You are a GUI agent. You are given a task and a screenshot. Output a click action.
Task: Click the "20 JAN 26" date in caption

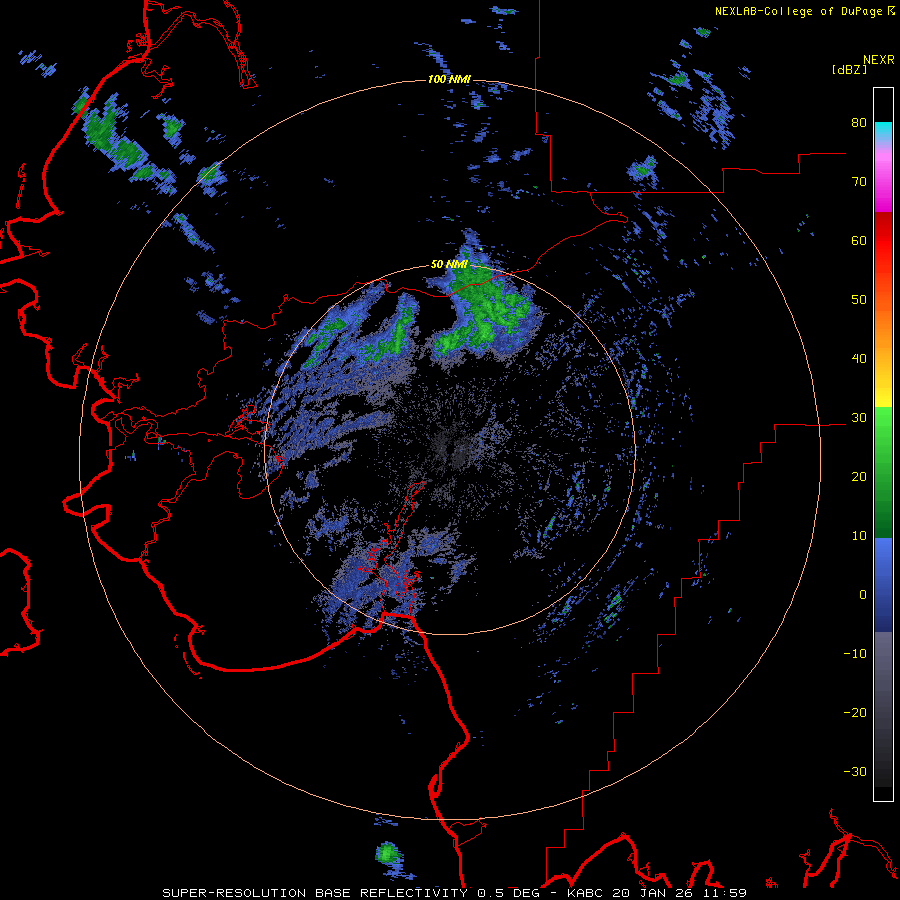click(x=652, y=893)
